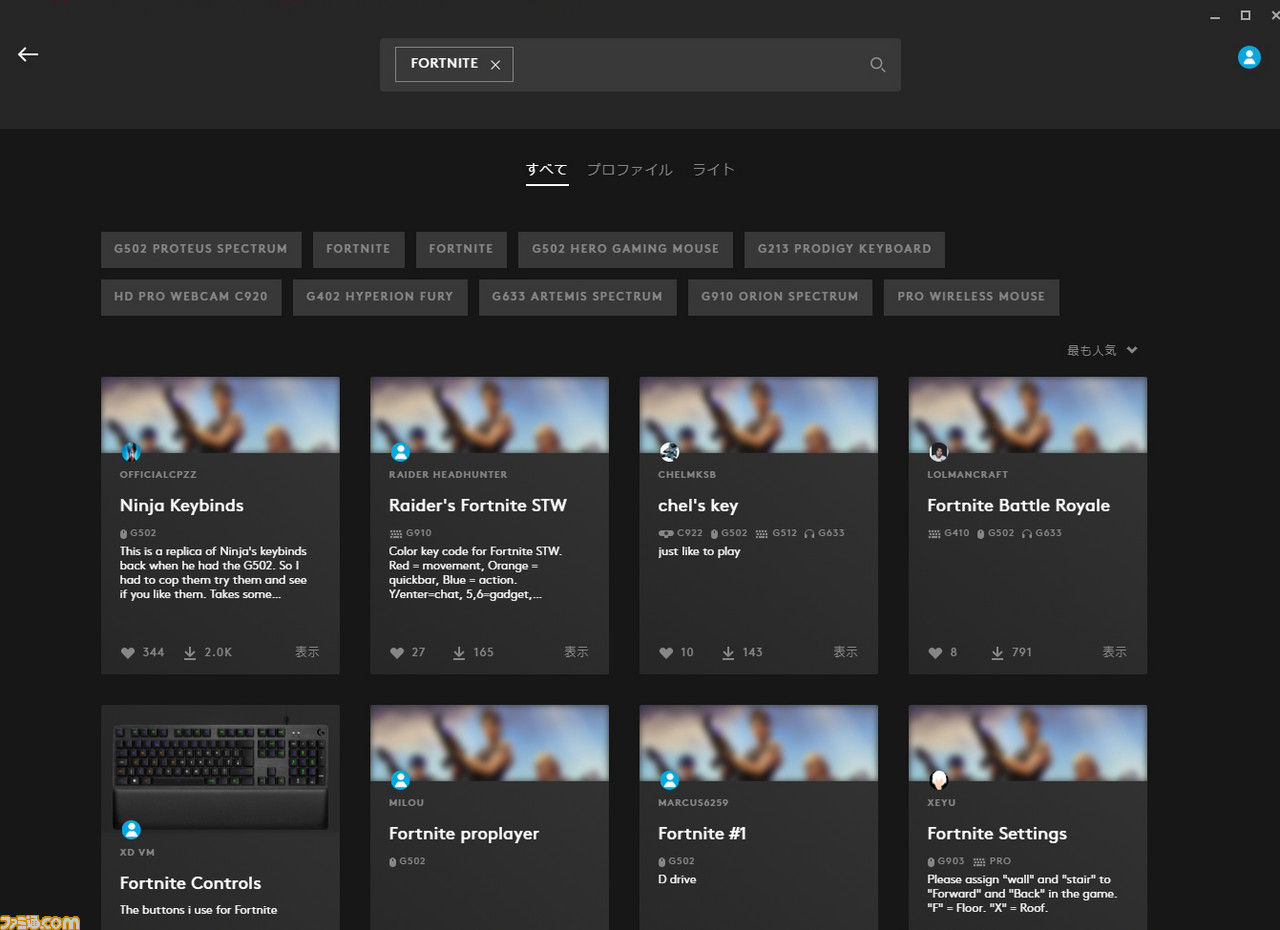Filter by G910 ORION SPECTRUM tag
Screen dimensions: 1280x930
(780, 297)
